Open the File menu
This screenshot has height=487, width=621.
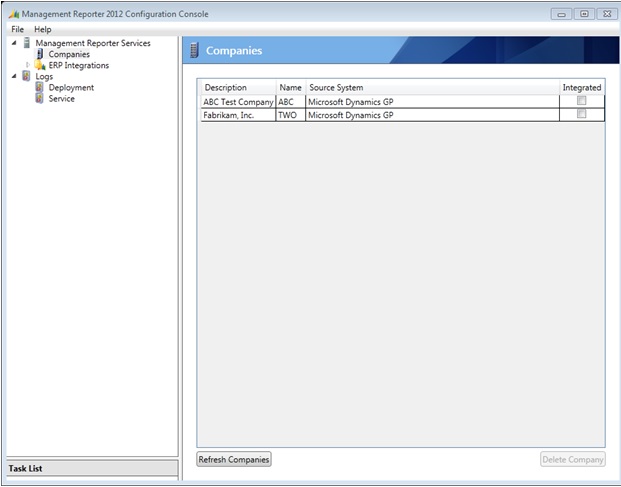pyautogui.click(x=17, y=29)
